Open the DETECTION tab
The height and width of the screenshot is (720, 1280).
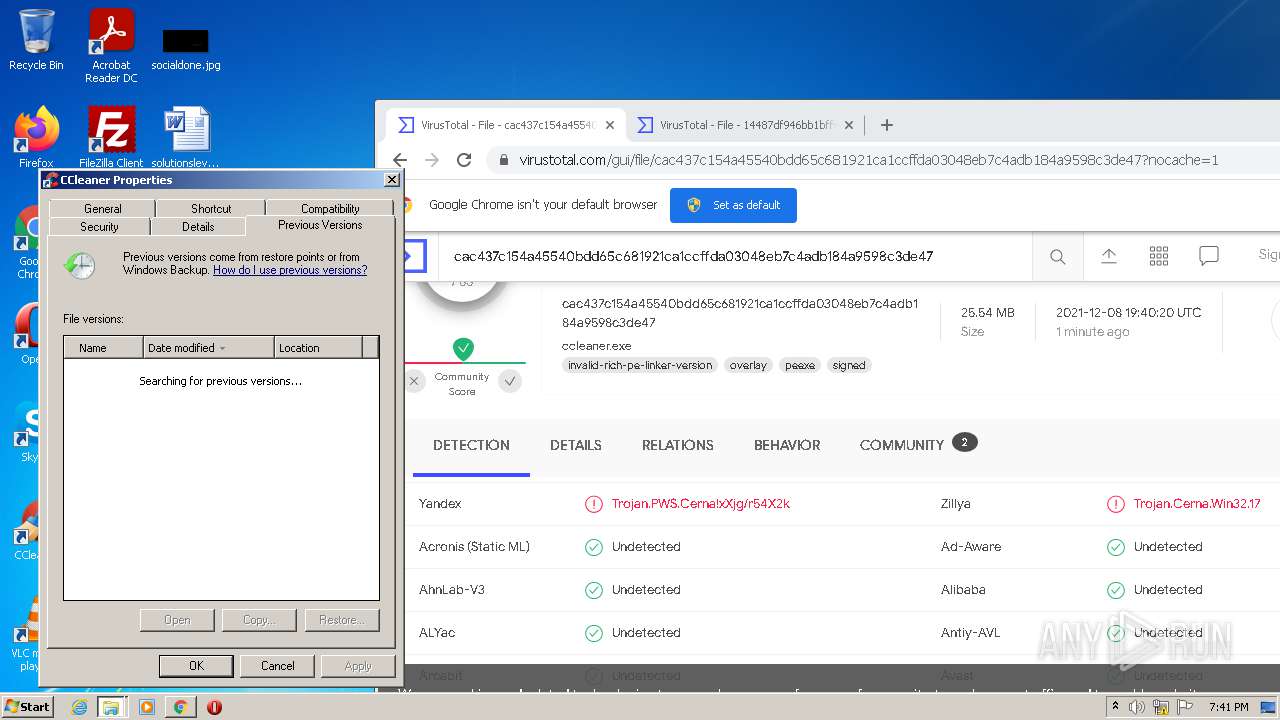(471, 445)
